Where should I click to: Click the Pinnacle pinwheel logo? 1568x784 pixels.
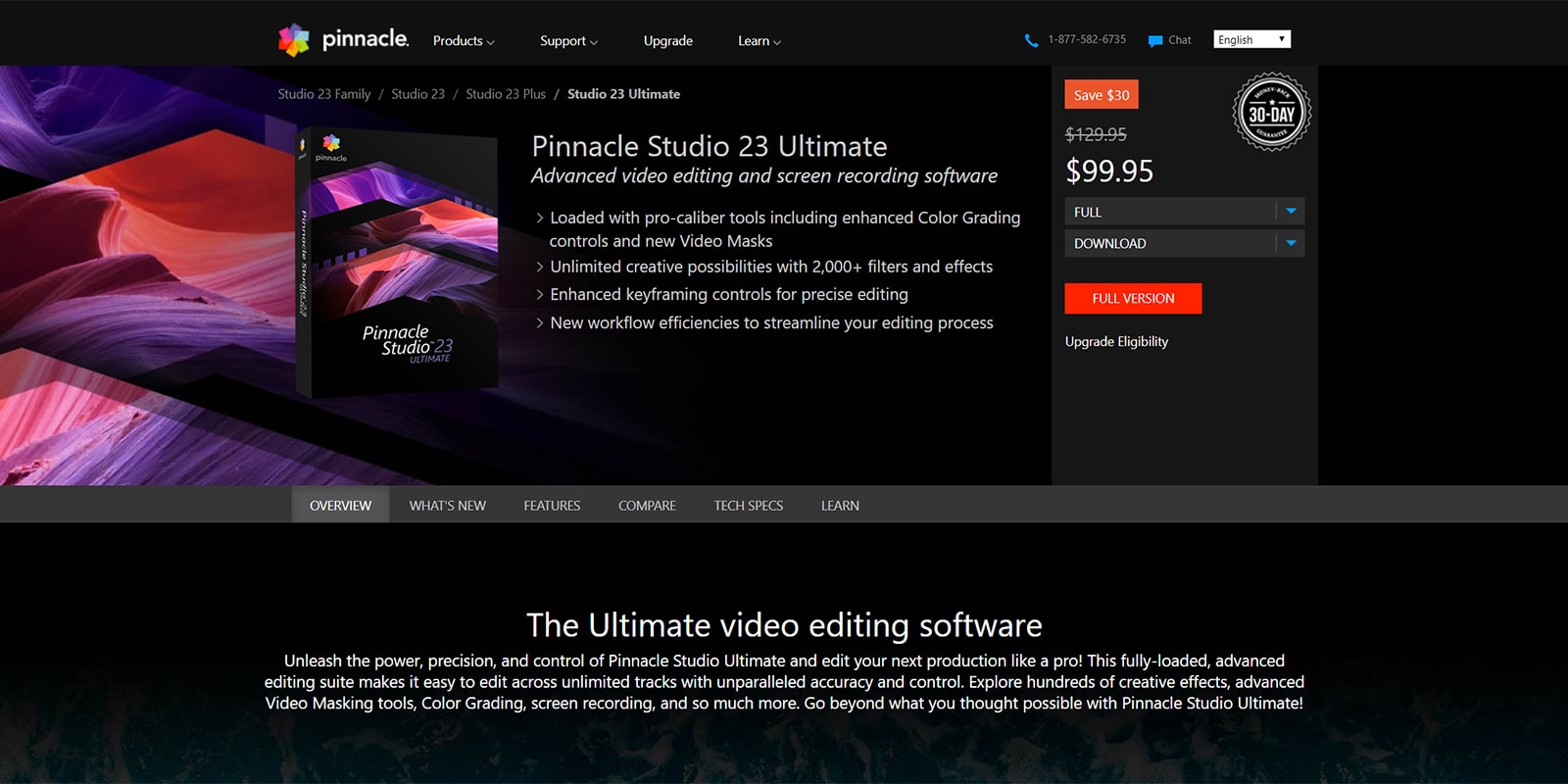(x=294, y=39)
